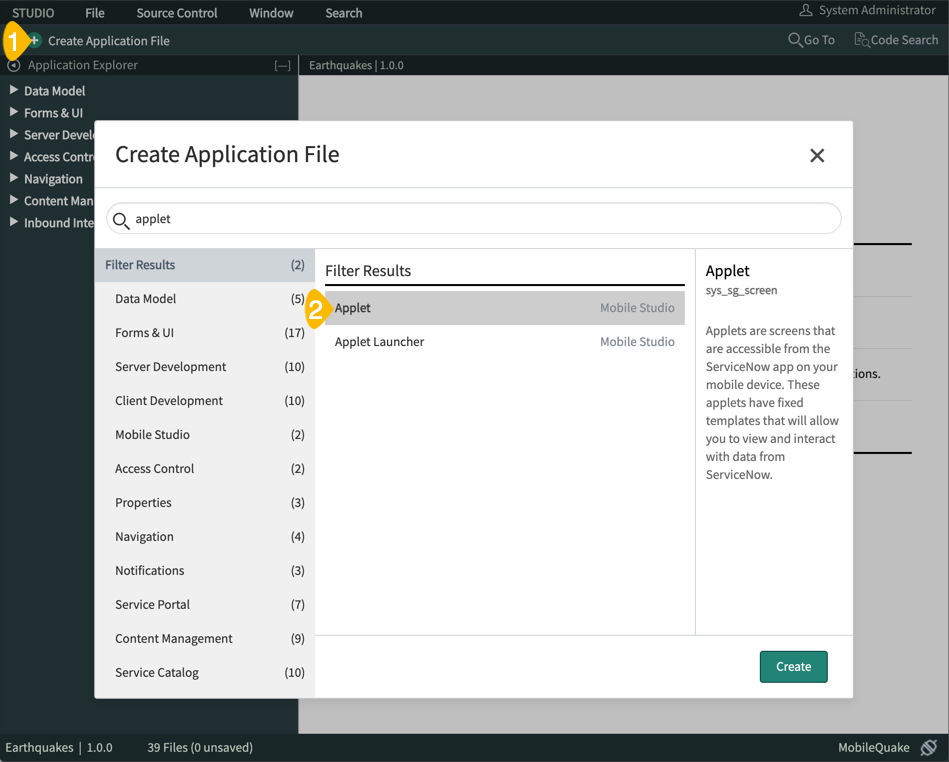
Task: Open the Source Control menu
Action: (176, 13)
